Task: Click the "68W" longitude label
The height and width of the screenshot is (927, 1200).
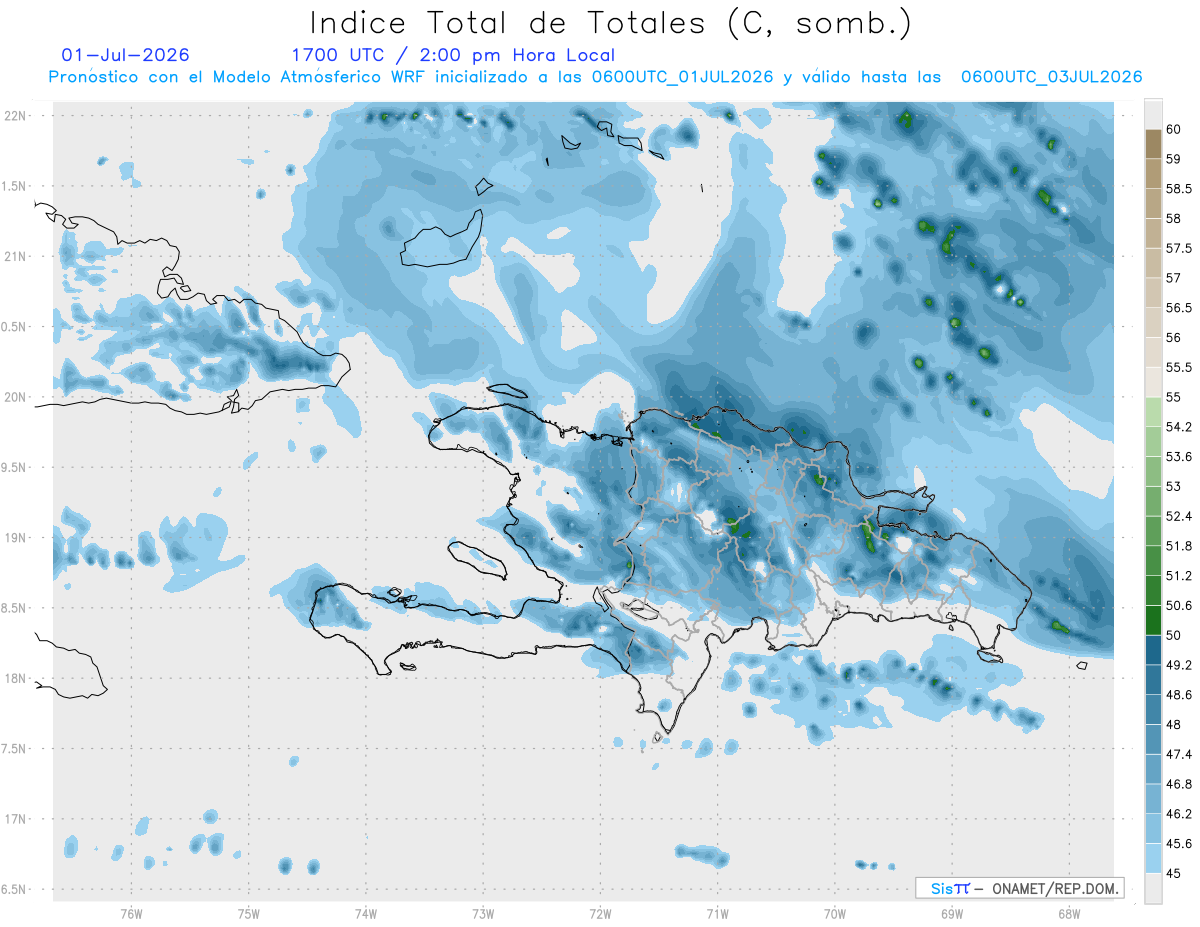Action: 1068,914
